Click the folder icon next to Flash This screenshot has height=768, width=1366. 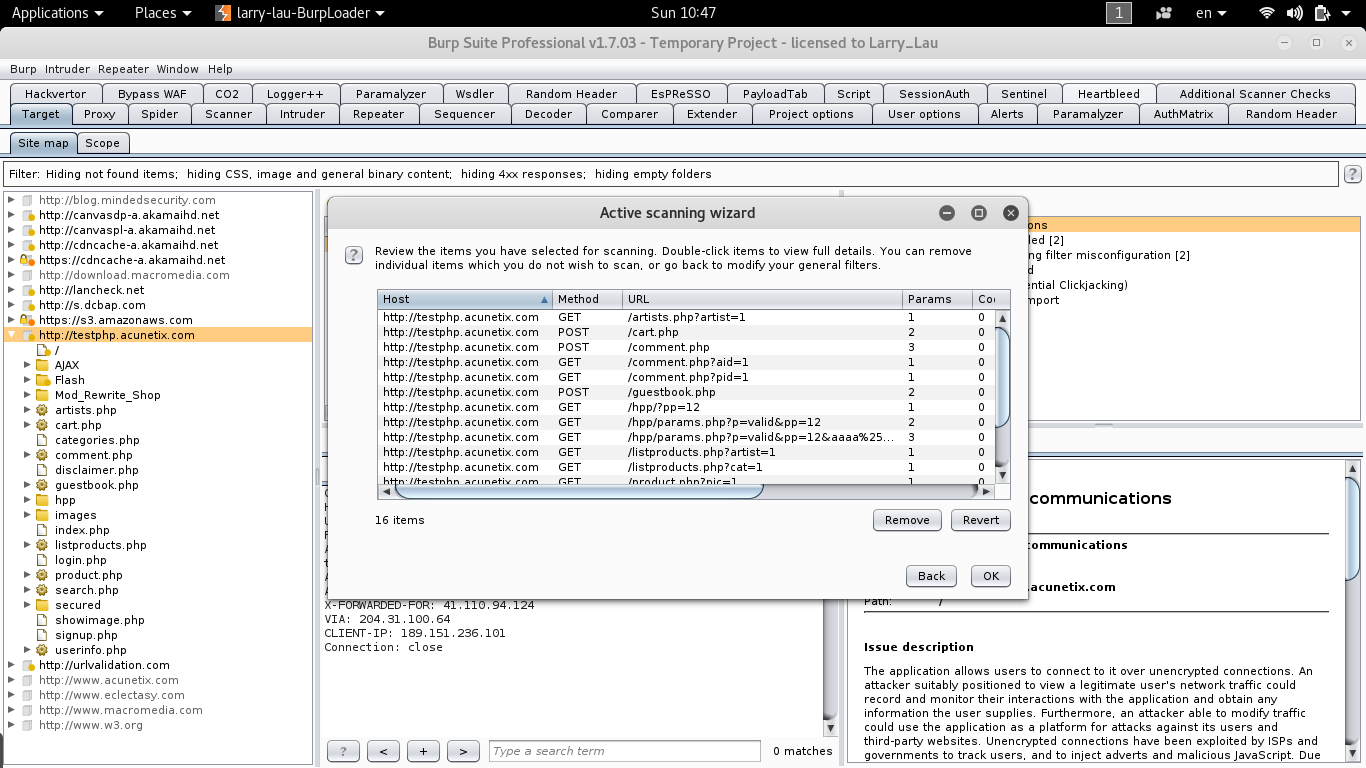43,380
